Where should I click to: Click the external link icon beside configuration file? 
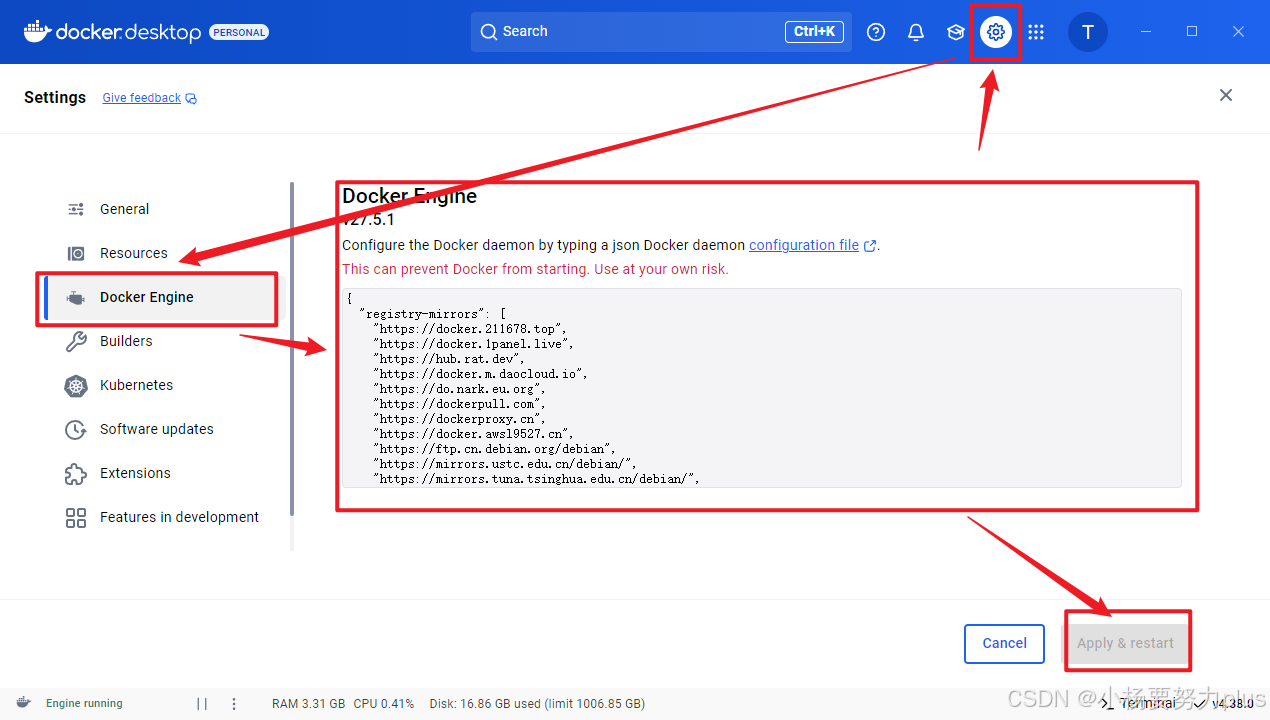click(870, 246)
